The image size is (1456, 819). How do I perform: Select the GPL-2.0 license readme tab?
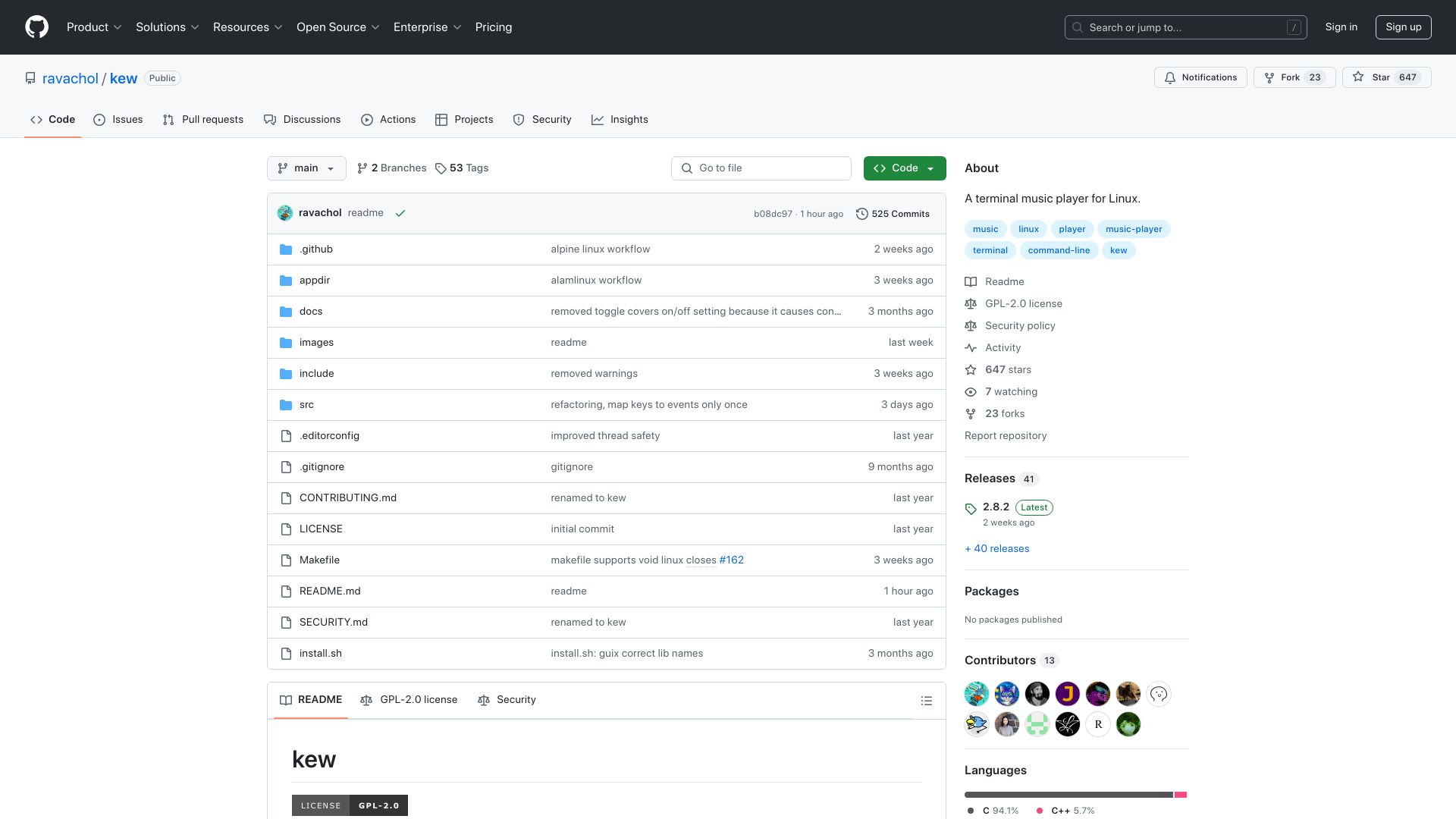(x=409, y=700)
